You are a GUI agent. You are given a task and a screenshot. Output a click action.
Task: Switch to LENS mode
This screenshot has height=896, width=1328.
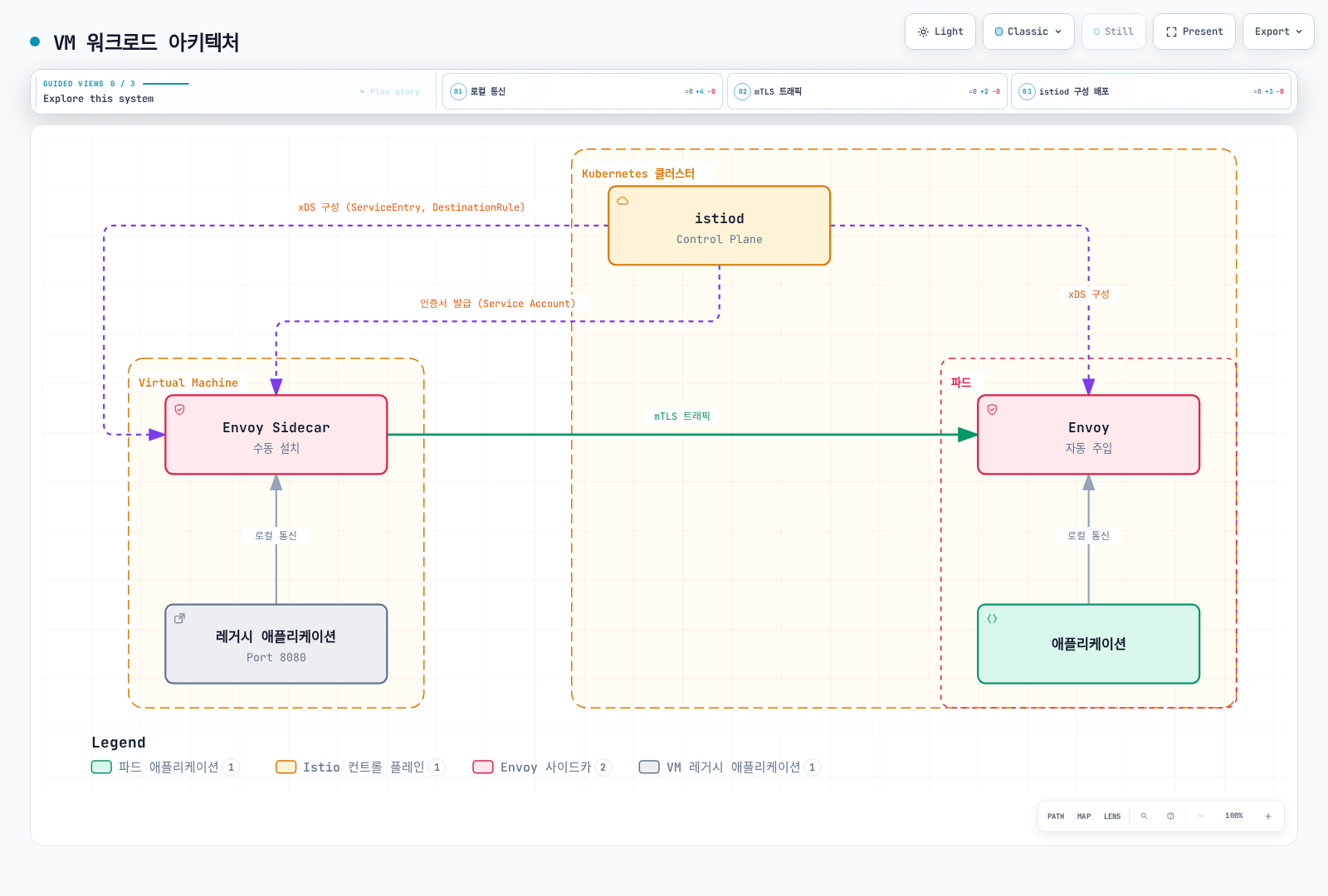[x=1112, y=816]
